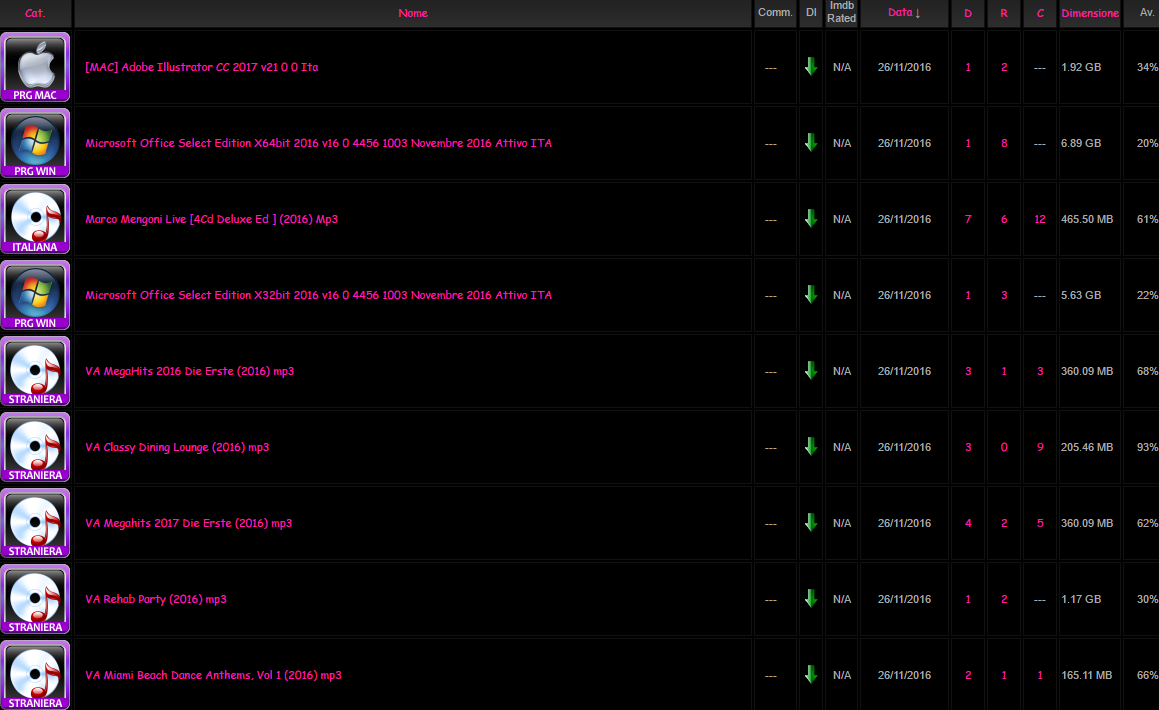The width and height of the screenshot is (1159, 710).
Task: Open VA Rehab Party (2016) mp3 link
Action: (x=156, y=599)
